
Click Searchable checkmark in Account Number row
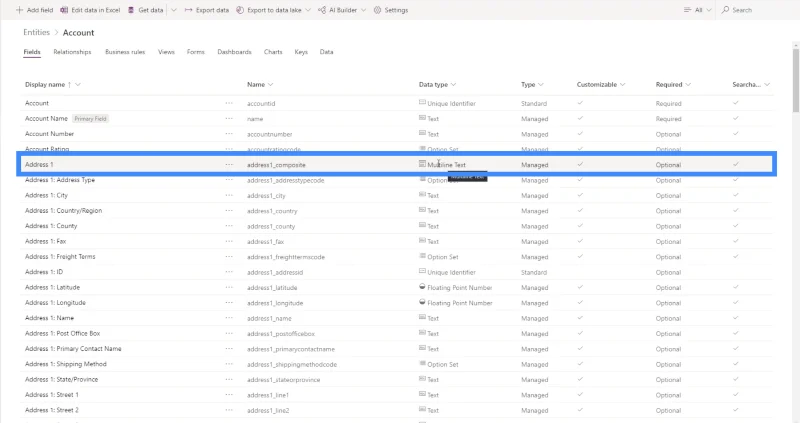pyautogui.click(x=736, y=134)
